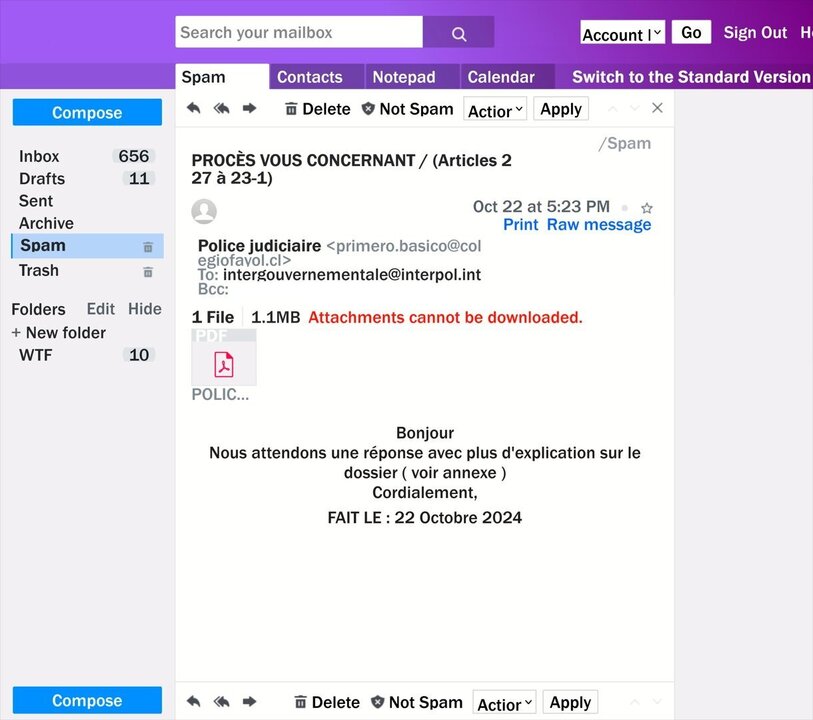Screen dimensions: 813x720
Task: Open the Inbox folder
Action: pos(39,156)
